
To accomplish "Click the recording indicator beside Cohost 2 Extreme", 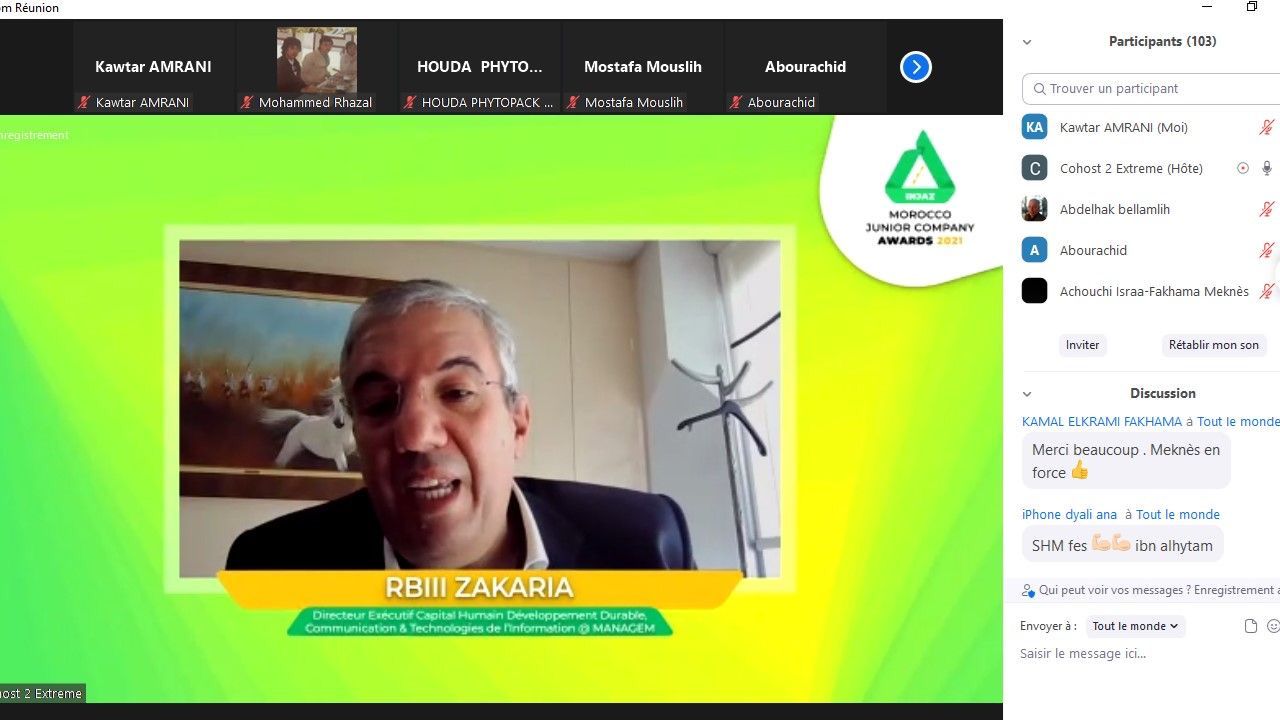I will pos(1243,168).
